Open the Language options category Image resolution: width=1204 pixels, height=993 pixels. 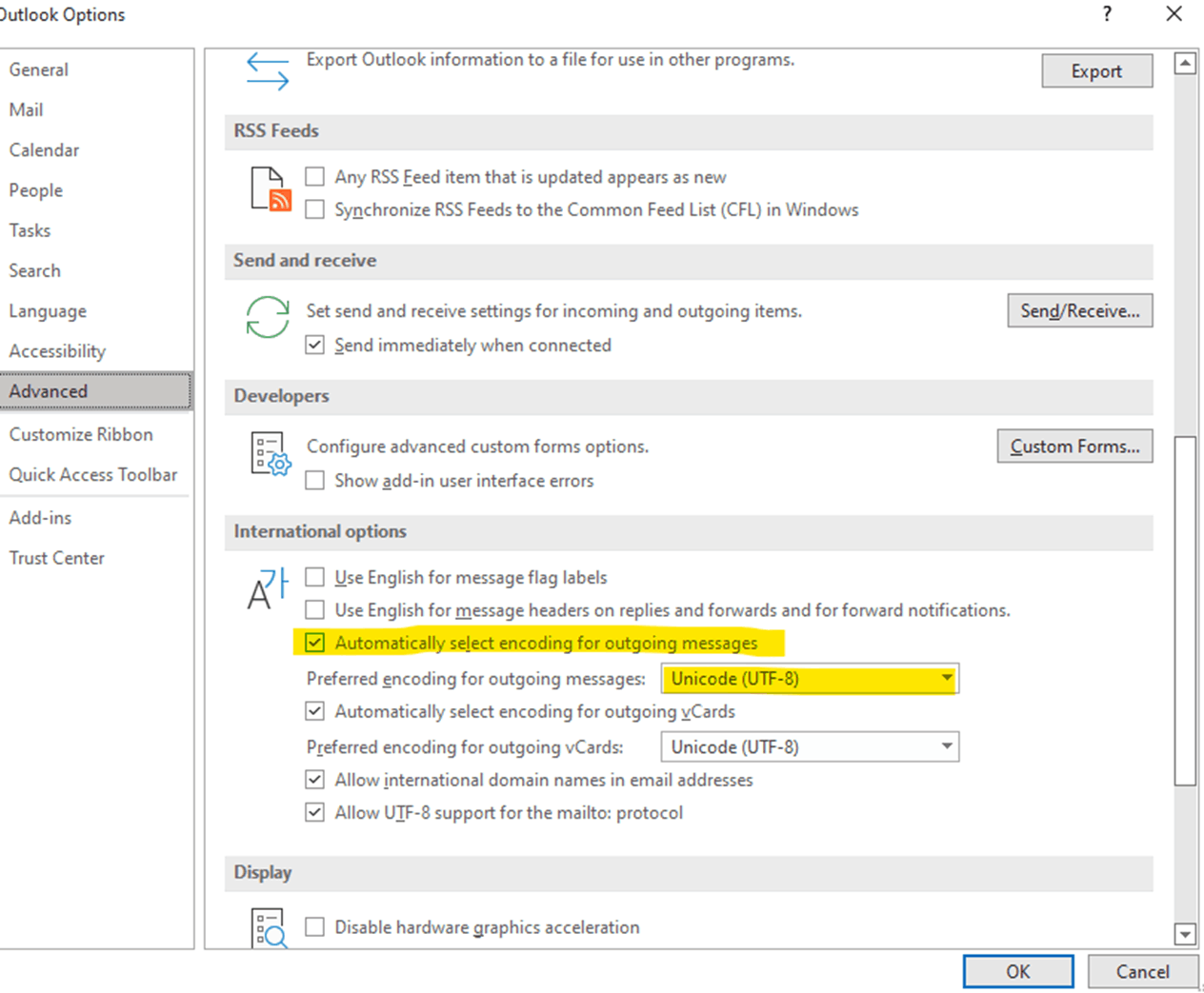click(x=95, y=311)
